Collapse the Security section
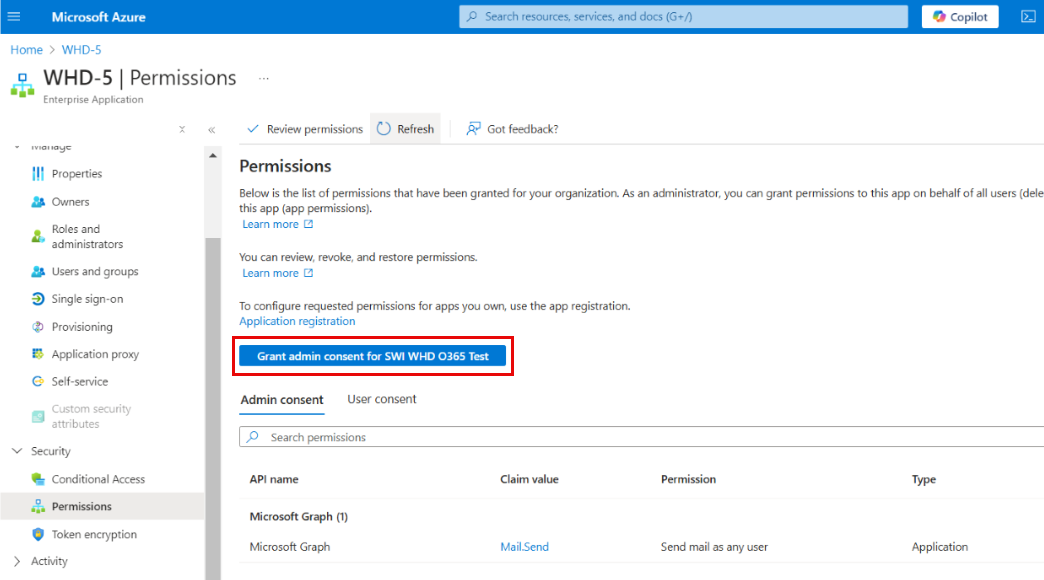 [x=17, y=451]
